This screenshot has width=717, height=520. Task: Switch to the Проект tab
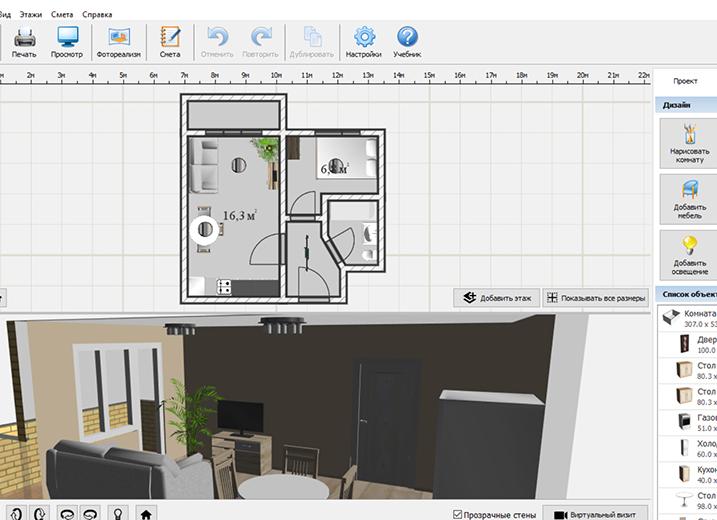(x=685, y=81)
